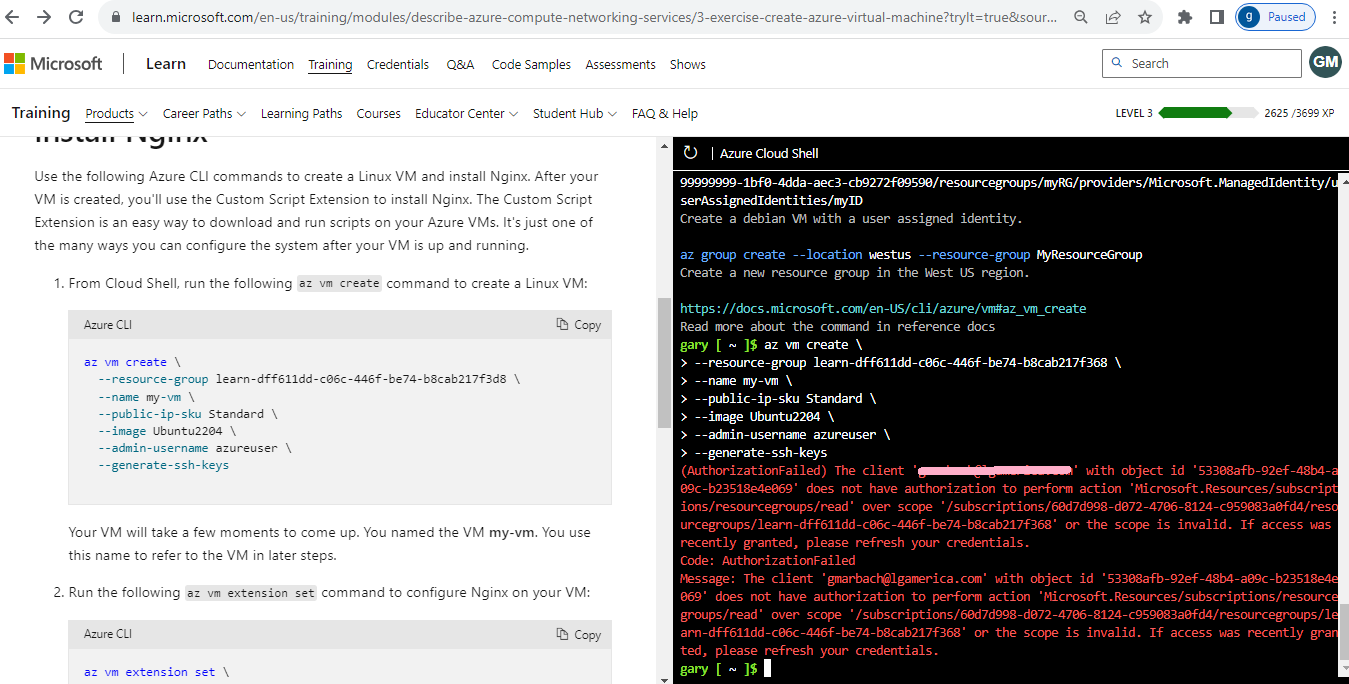Click the LEVEL 3 XP progress bar
The height and width of the screenshot is (684, 1349).
tap(1208, 113)
